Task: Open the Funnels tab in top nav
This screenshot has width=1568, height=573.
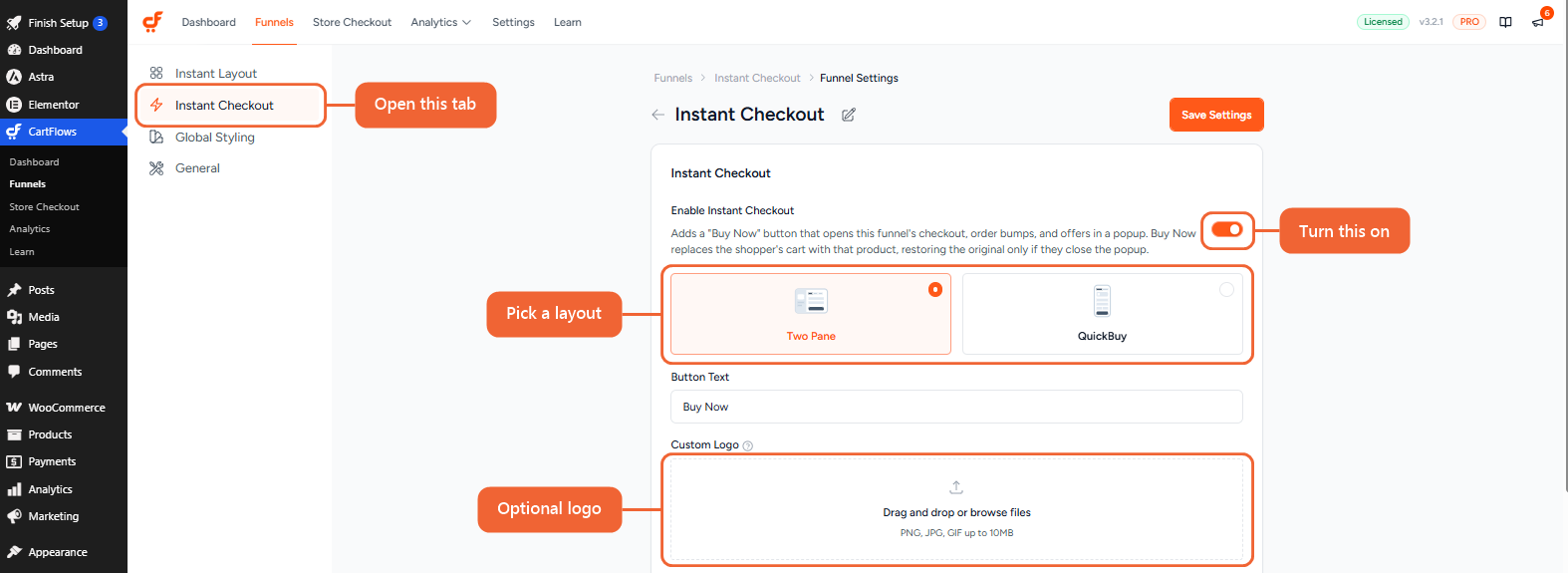Action: point(274,22)
